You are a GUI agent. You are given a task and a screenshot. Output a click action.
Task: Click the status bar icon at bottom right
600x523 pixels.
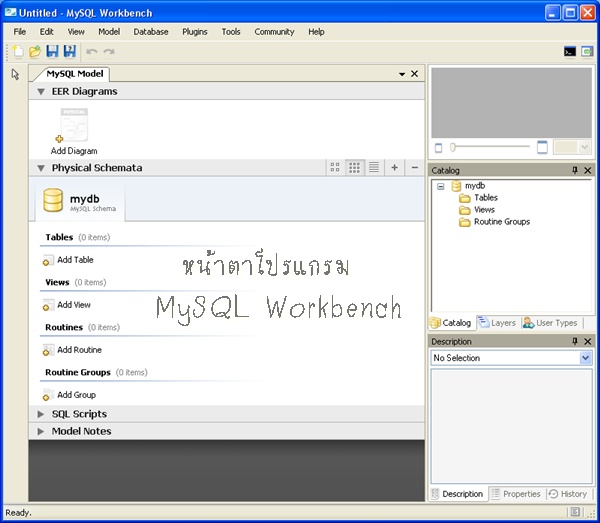575,512
